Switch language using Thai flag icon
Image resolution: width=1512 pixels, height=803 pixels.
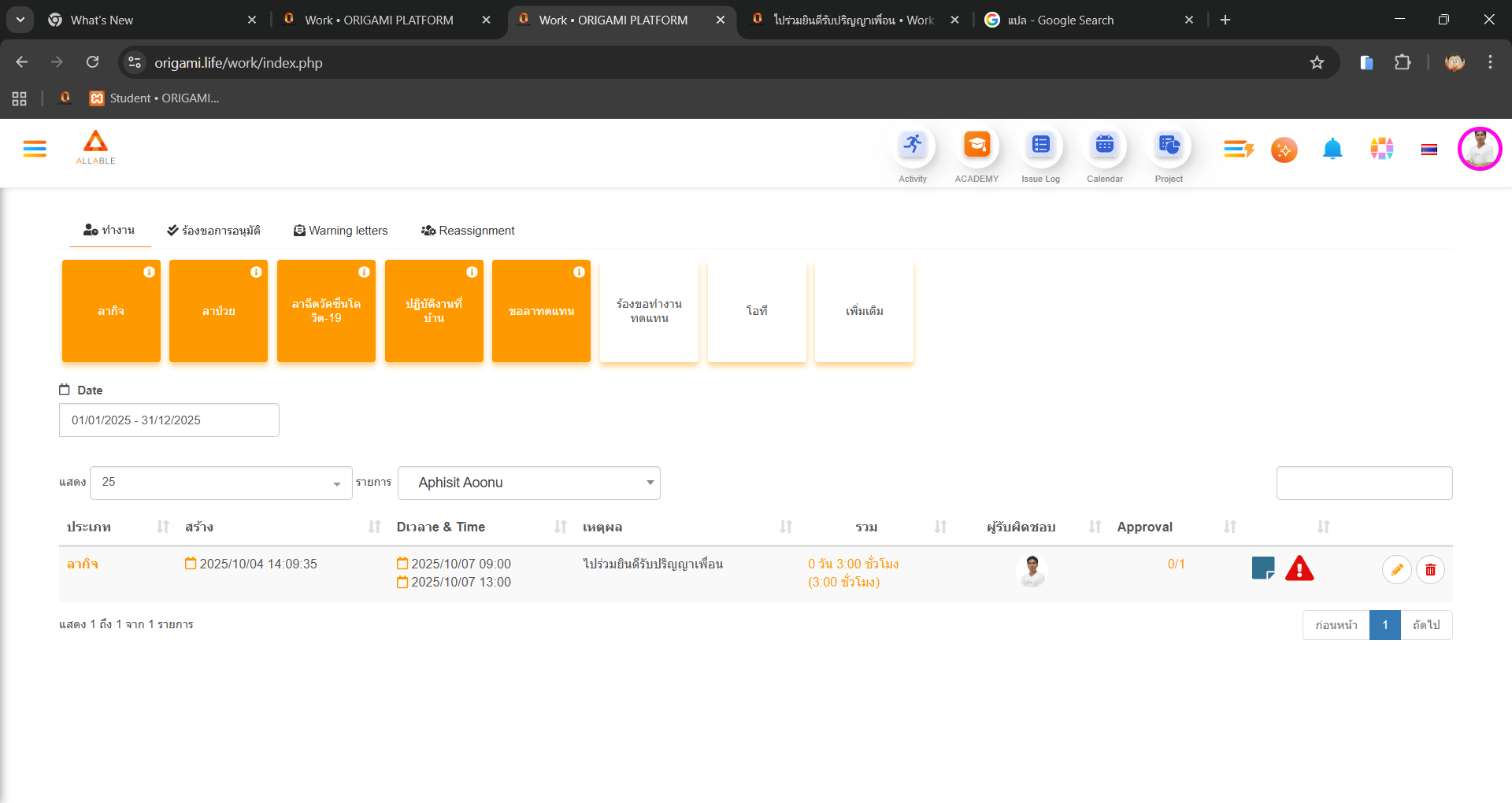click(x=1429, y=150)
